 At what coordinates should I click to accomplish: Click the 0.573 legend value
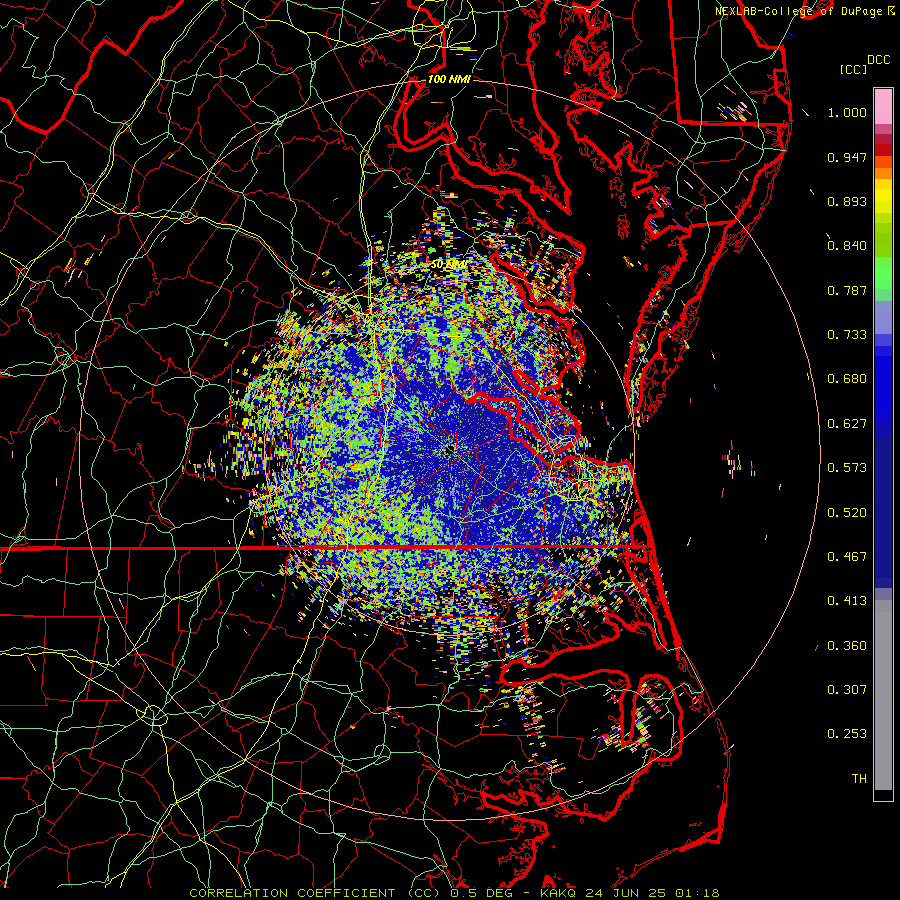click(x=847, y=468)
